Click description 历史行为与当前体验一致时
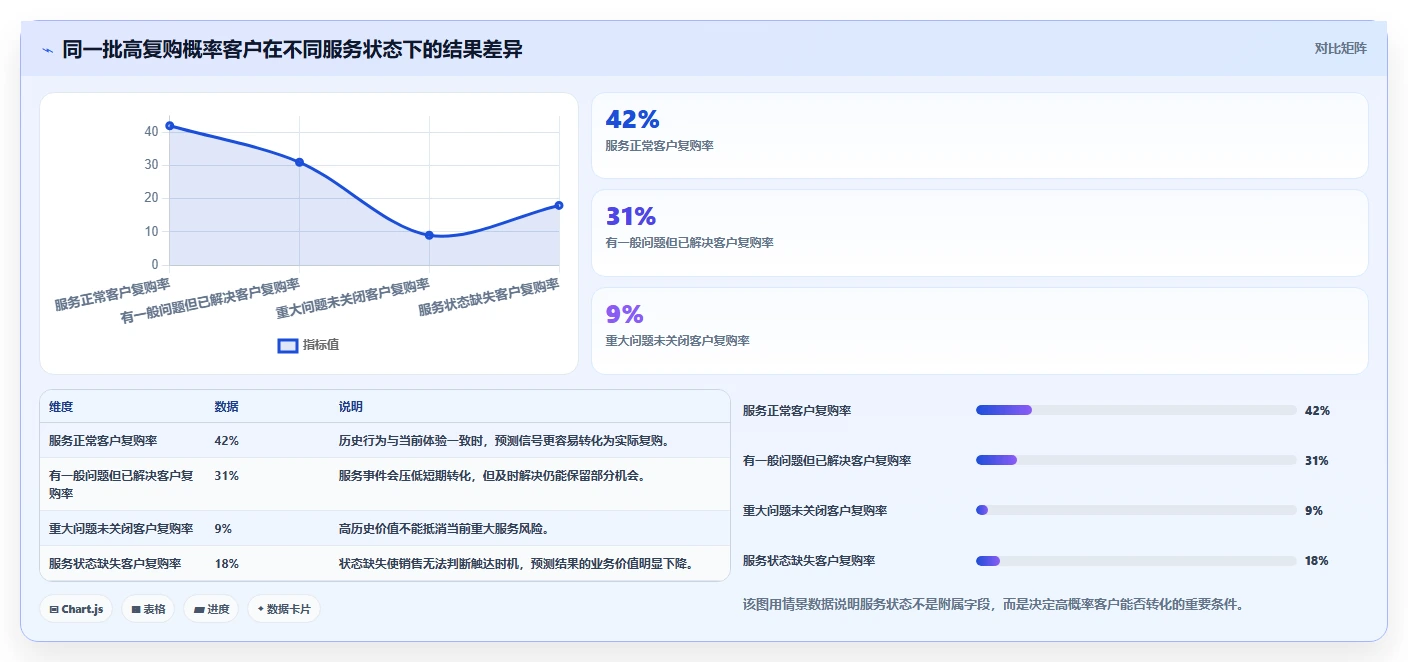Viewport: 1408px width, 662px height. [504, 440]
